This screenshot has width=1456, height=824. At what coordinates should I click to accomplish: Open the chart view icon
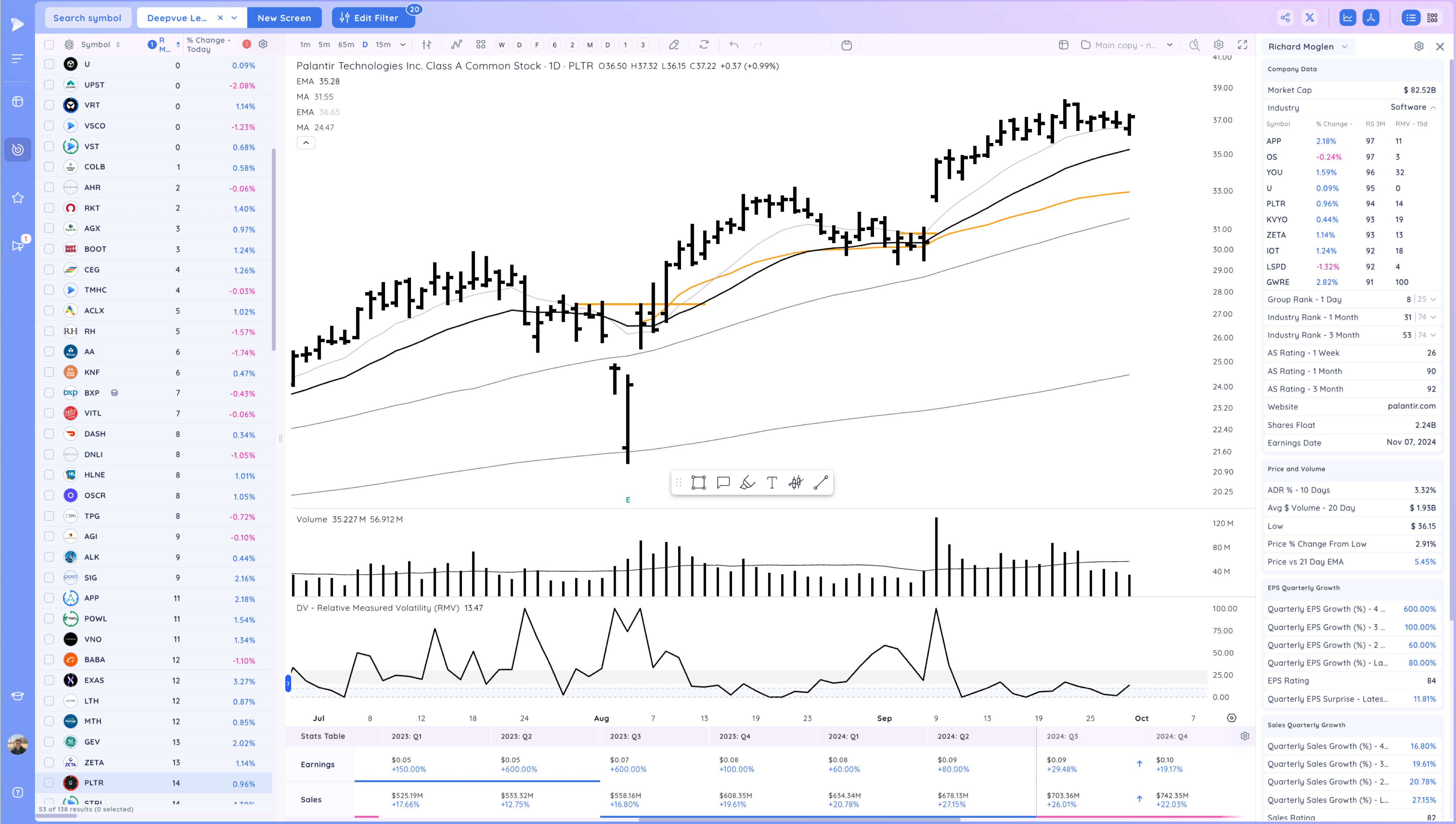1348,17
